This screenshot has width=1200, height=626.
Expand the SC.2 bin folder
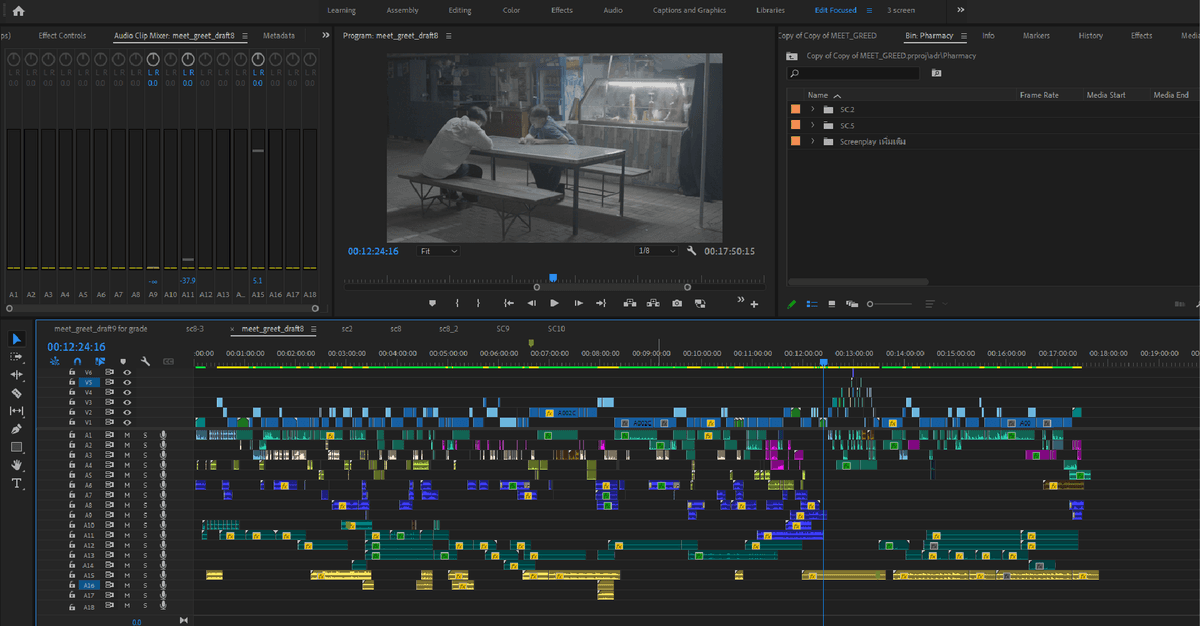click(x=814, y=109)
